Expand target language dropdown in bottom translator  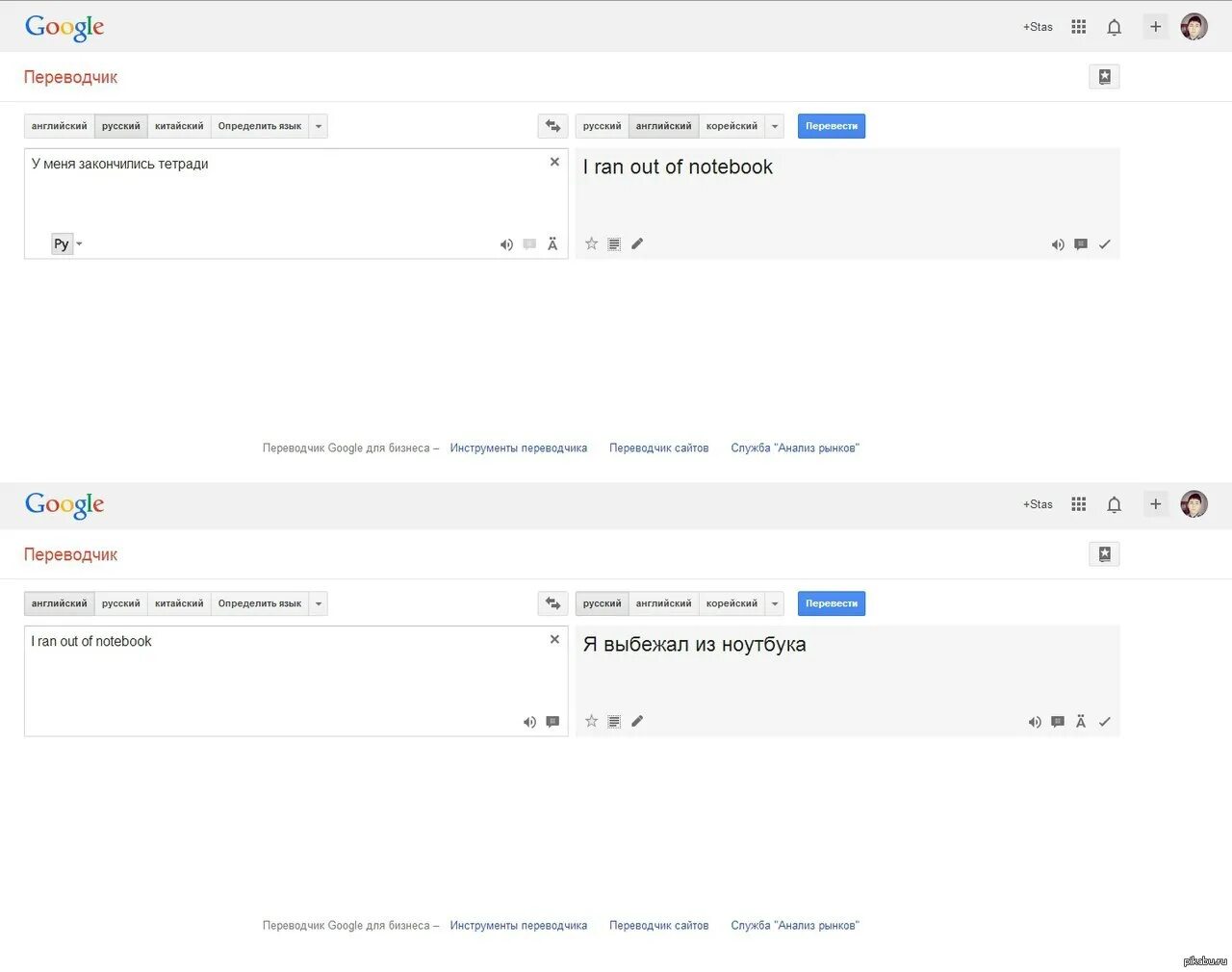(775, 603)
